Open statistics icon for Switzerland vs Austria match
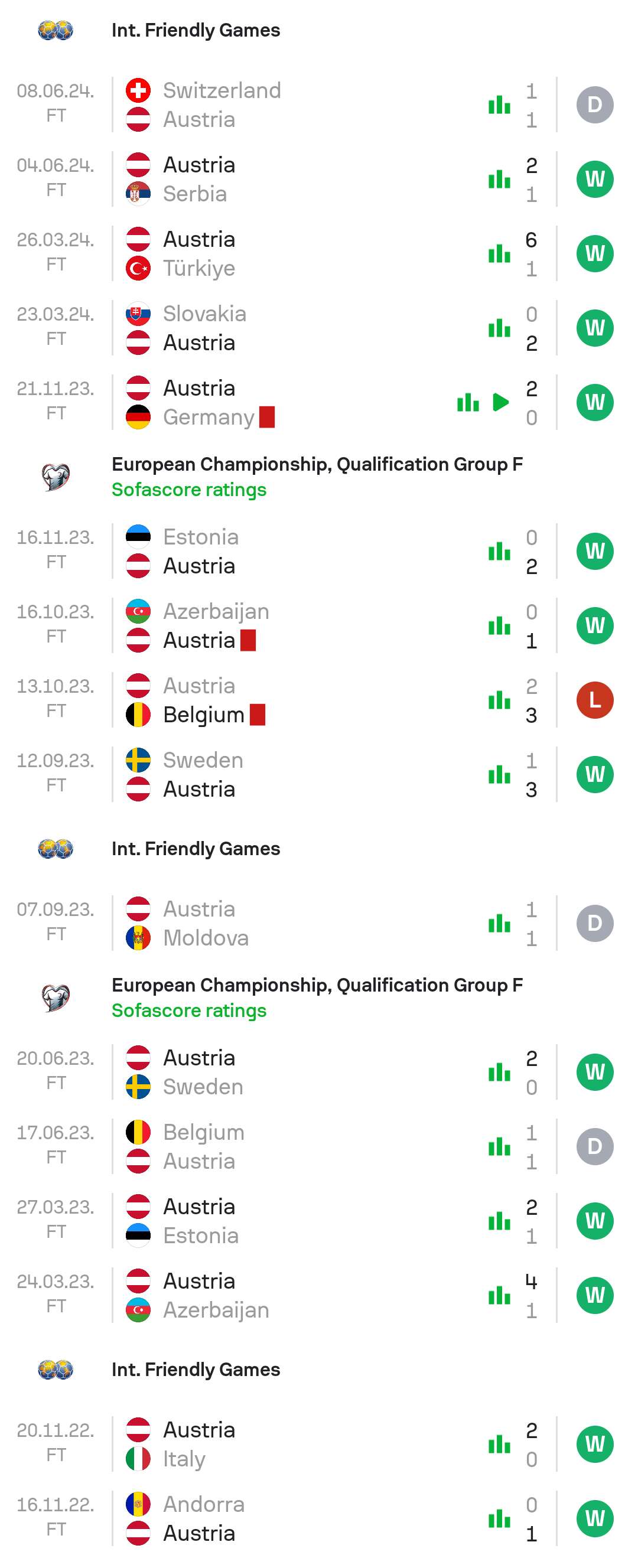Viewport: 638px width, 1568px height. click(499, 105)
